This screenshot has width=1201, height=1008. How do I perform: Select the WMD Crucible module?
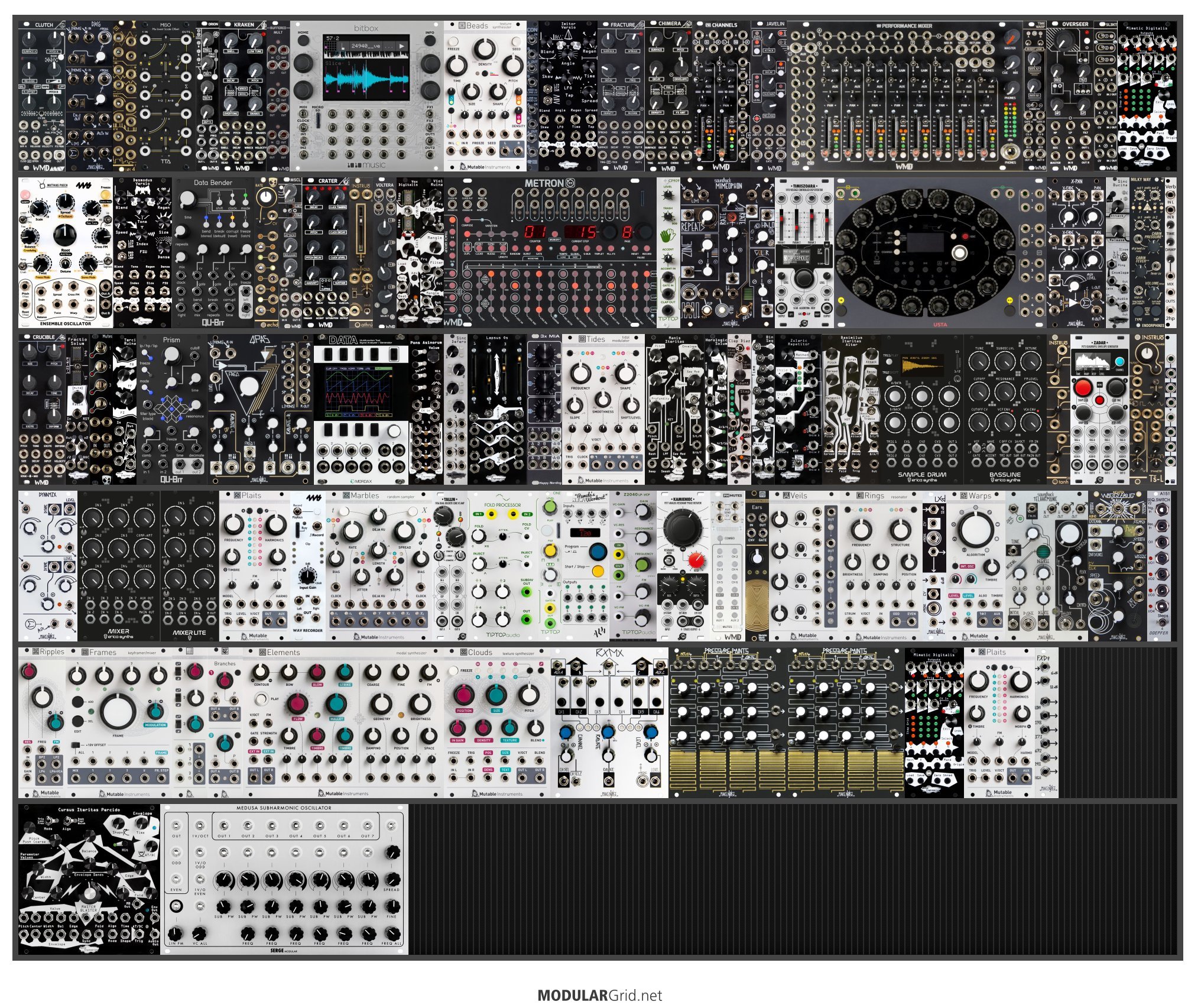42,409
